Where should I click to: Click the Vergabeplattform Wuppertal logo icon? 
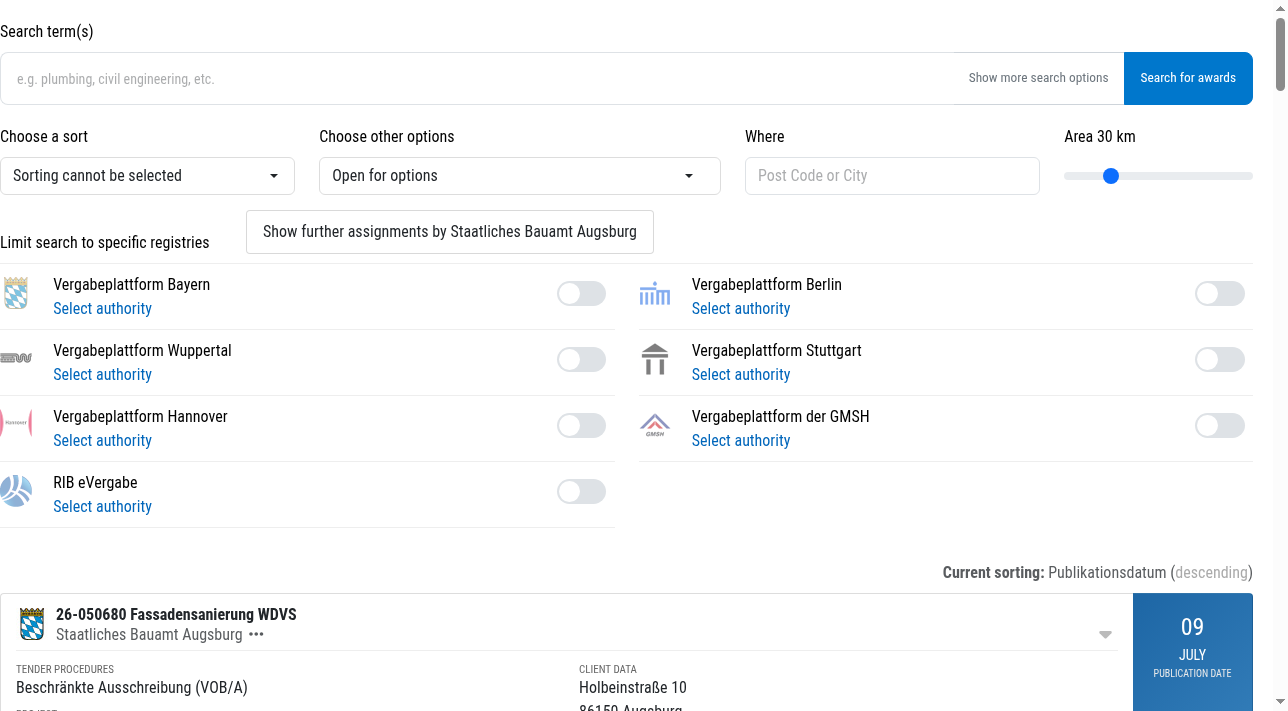point(16,358)
